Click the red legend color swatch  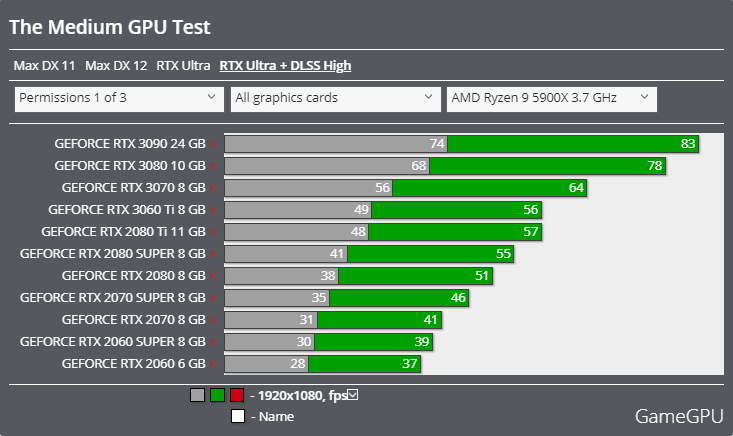point(237,395)
